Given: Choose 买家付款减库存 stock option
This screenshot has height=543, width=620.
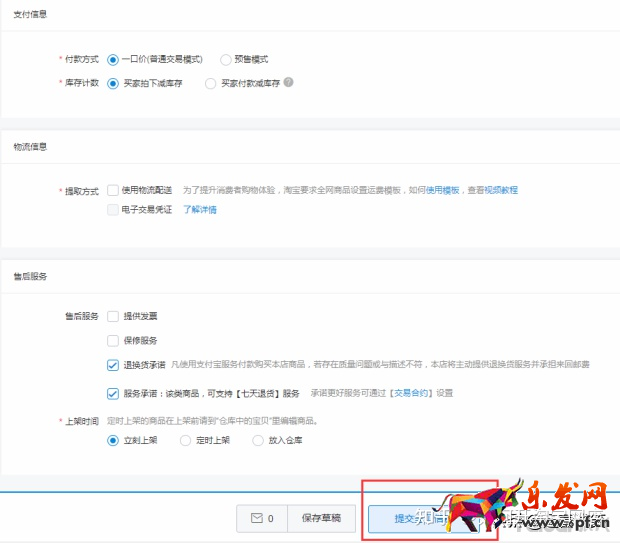Looking at the screenshot, I should (x=210, y=83).
